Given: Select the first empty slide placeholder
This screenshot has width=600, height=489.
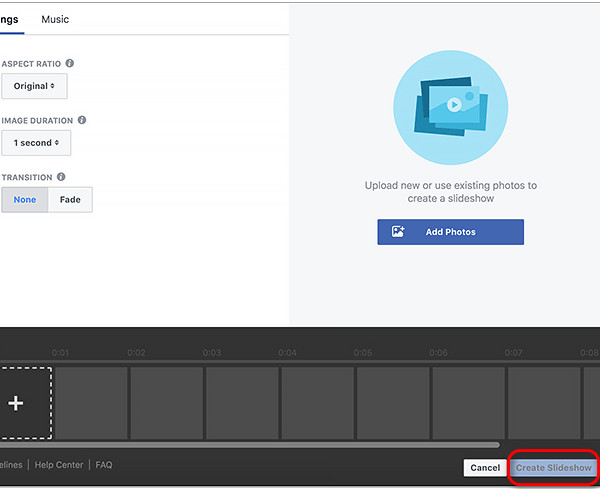Looking at the screenshot, I should (x=91, y=403).
